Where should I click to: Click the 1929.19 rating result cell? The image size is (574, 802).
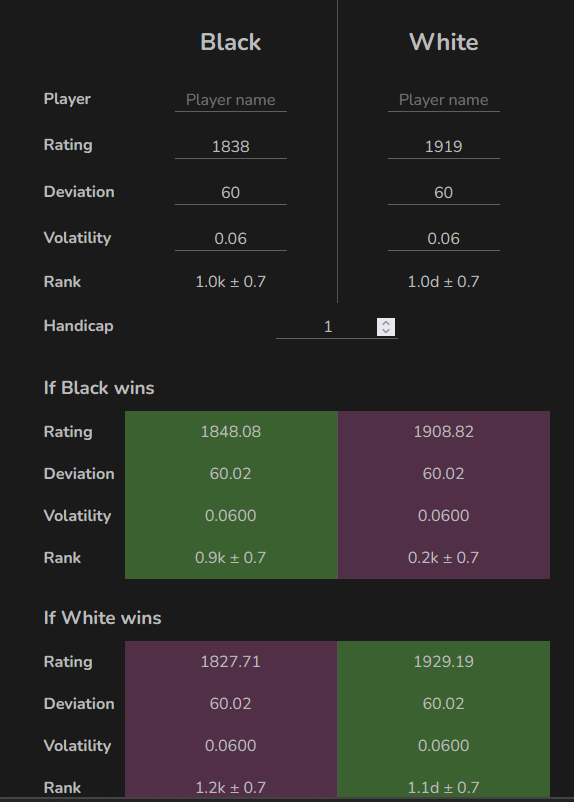click(x=444, y=662)
